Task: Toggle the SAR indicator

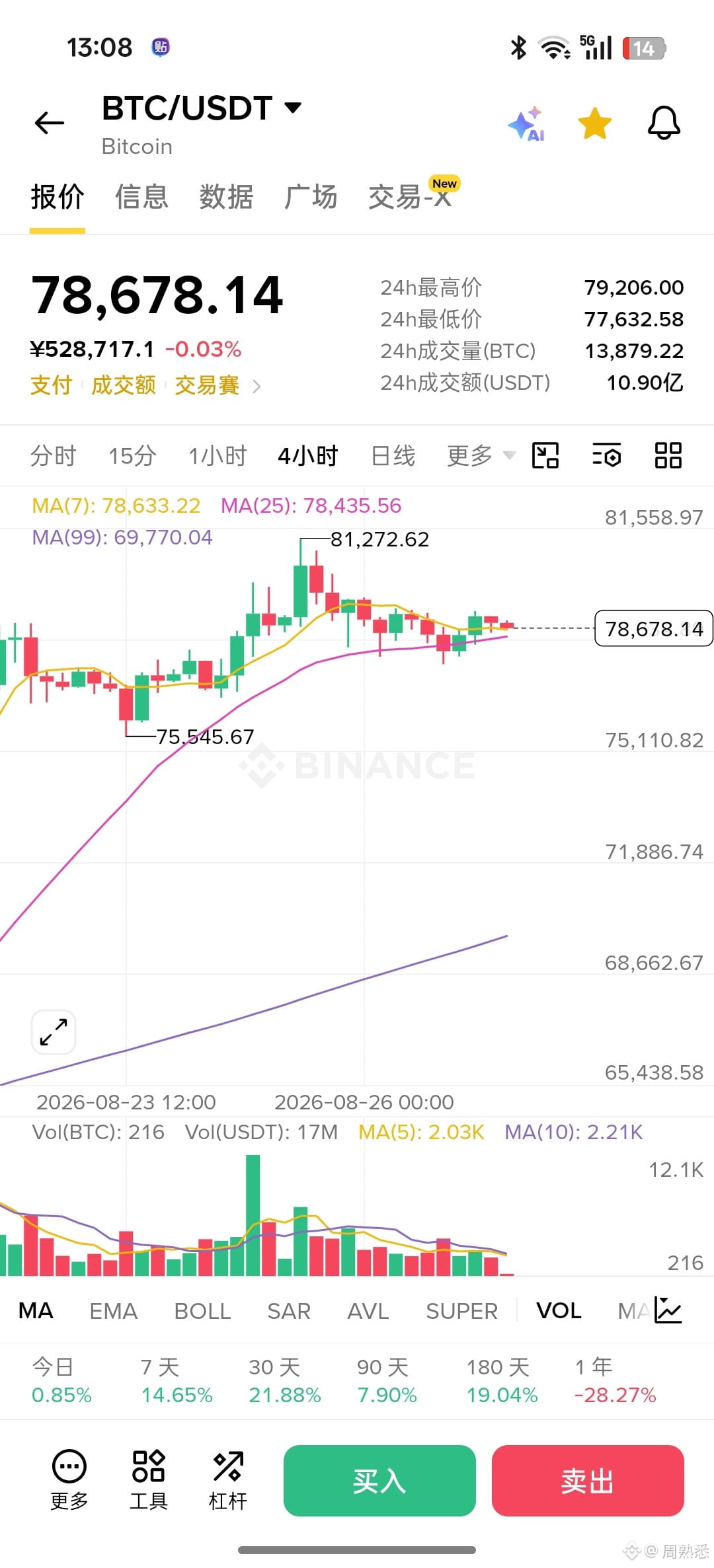Action: click(x=289, y=1310)
